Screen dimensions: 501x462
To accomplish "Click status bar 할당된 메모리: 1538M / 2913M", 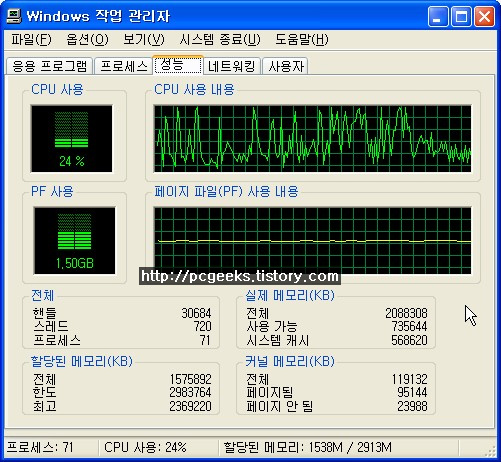I will [x=307, y=447].
